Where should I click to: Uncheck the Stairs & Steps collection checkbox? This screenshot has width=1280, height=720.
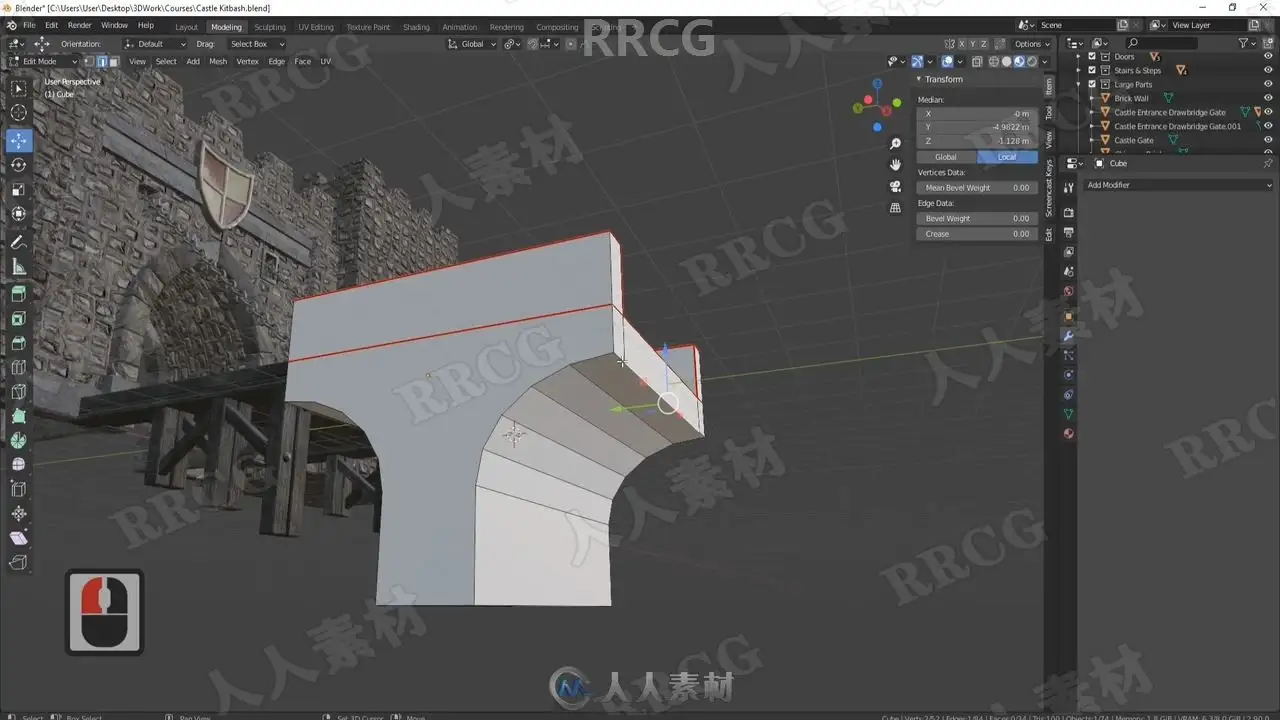tap(1092, 71)
